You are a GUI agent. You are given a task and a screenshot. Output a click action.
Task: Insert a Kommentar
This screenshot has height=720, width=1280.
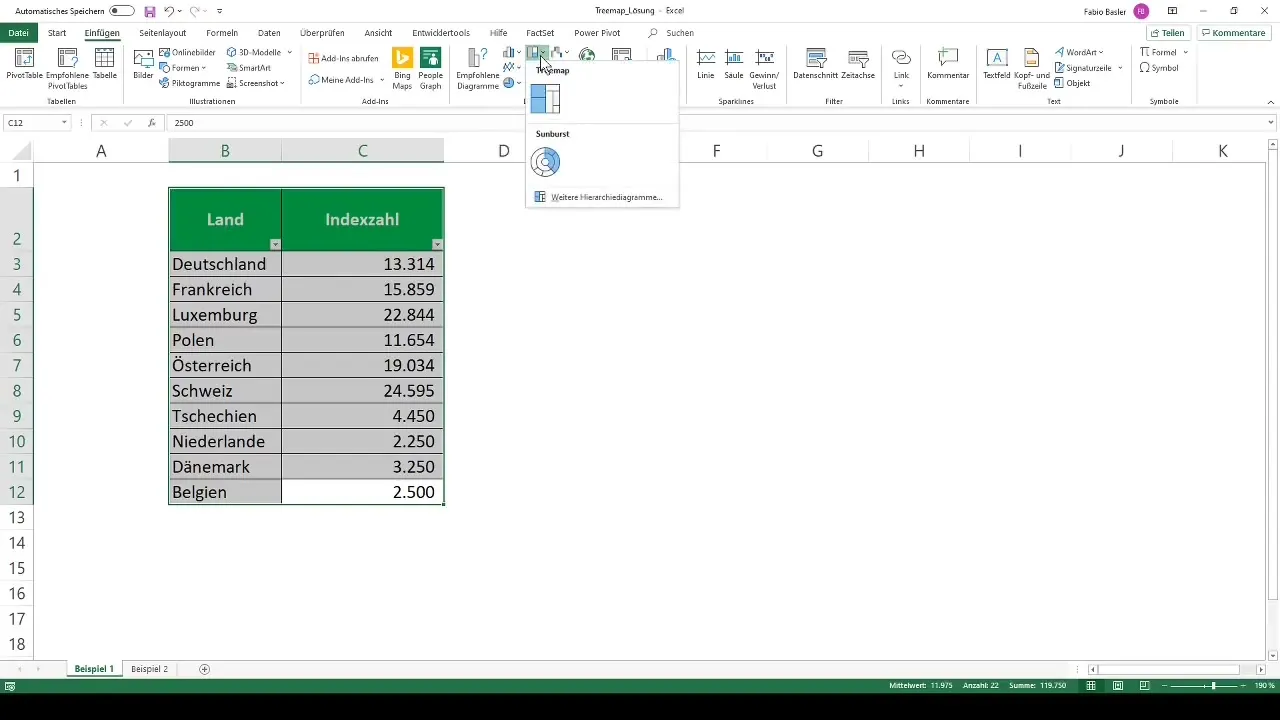948,64
